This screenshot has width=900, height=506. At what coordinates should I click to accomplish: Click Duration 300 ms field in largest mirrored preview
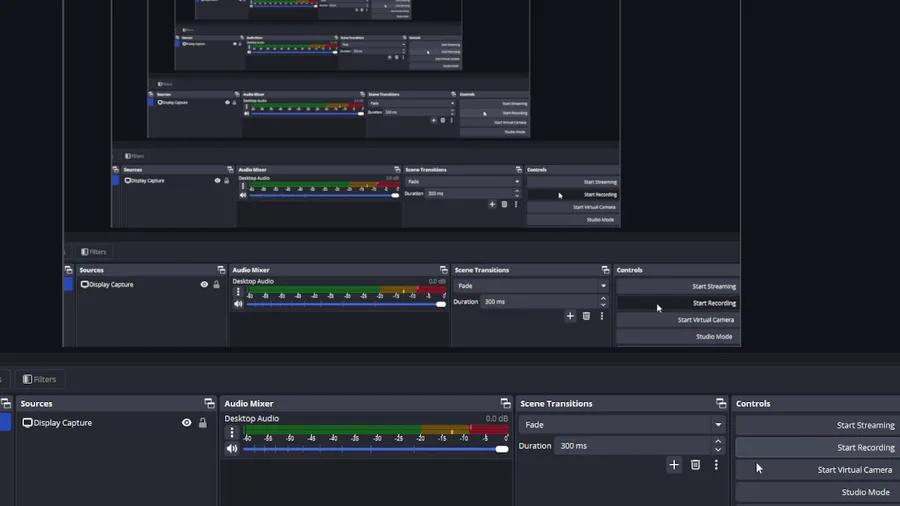coord(540,302)
